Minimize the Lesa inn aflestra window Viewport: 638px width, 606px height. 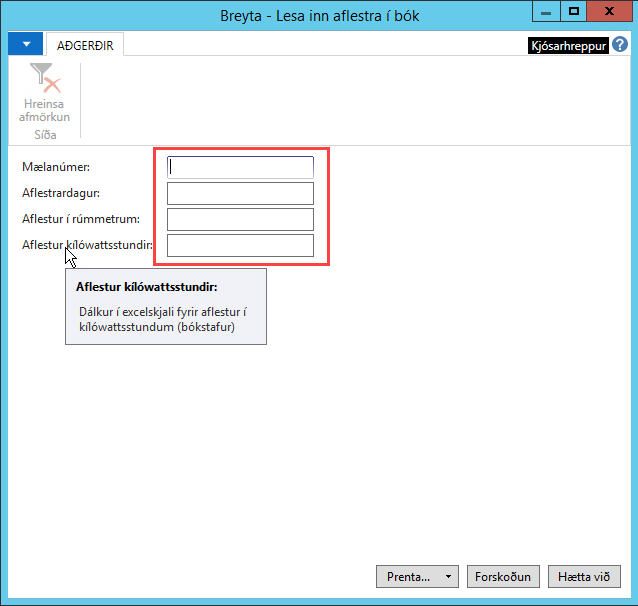545,11
